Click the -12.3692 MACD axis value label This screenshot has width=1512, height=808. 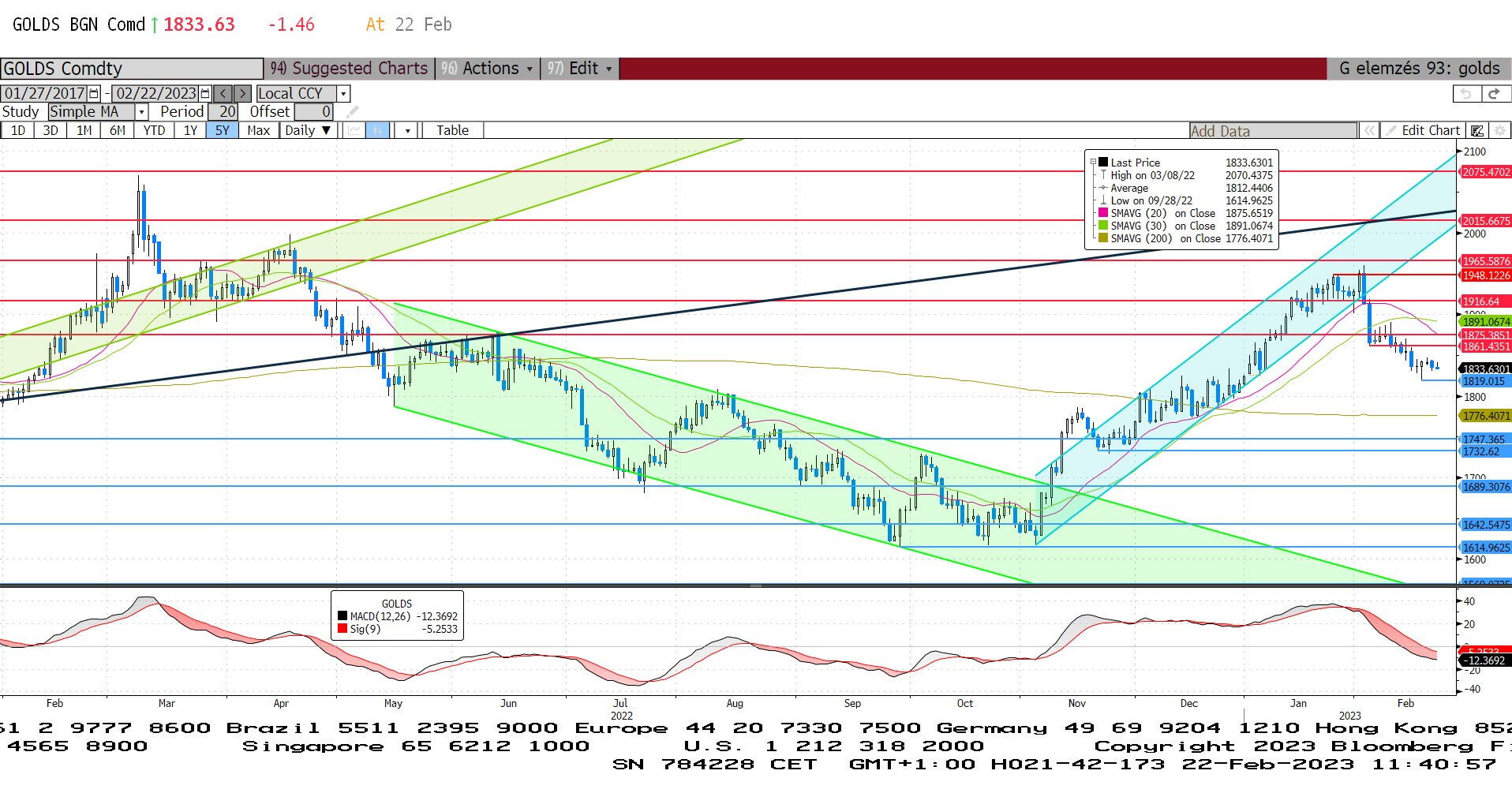(x=1485, y=660)
